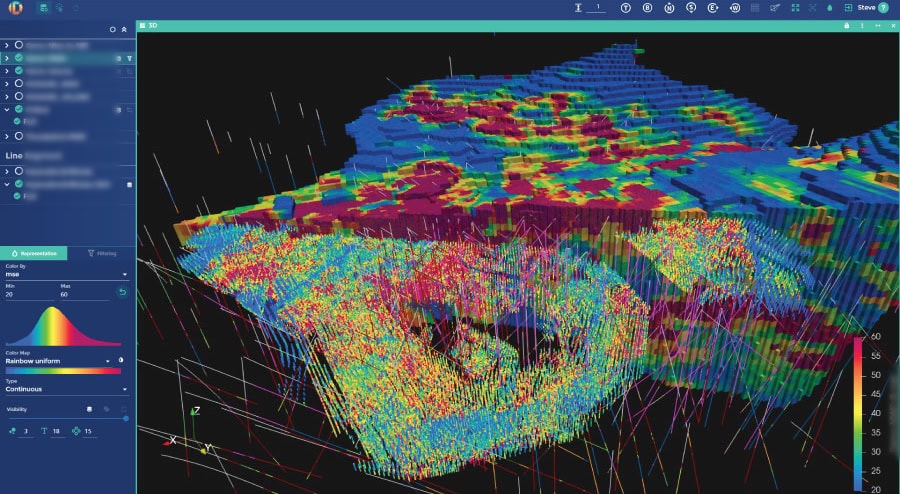Reset min/max range with undo arrow
Viewport: 900px width, 494px height.
point(122,293)
